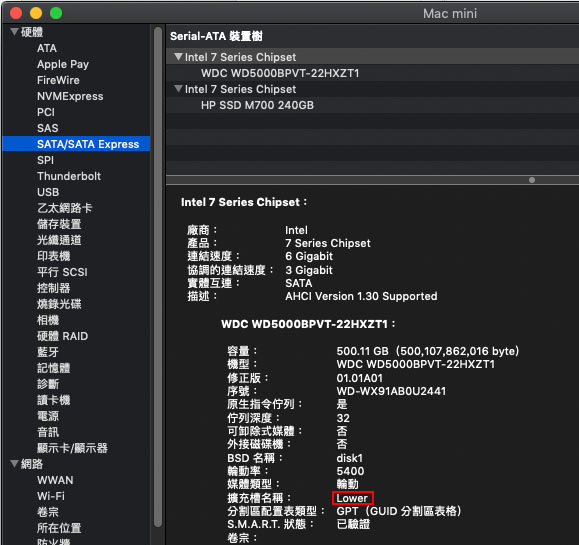
Task: Select Intel 7 Series Chipset row above HP SSD
Action: pyautogui.click(x=372, y=89)
